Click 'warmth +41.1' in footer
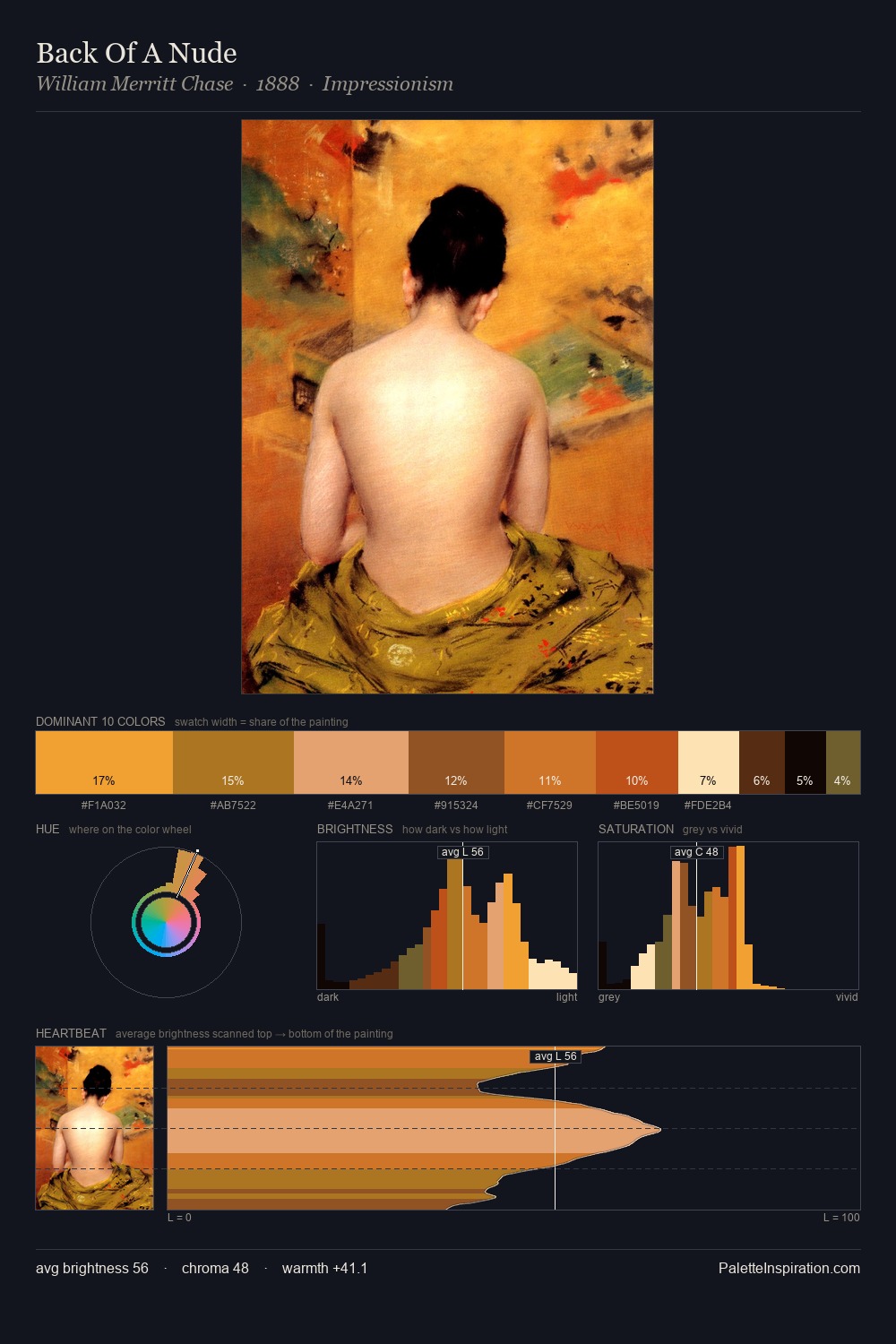 pos(325,1268)
